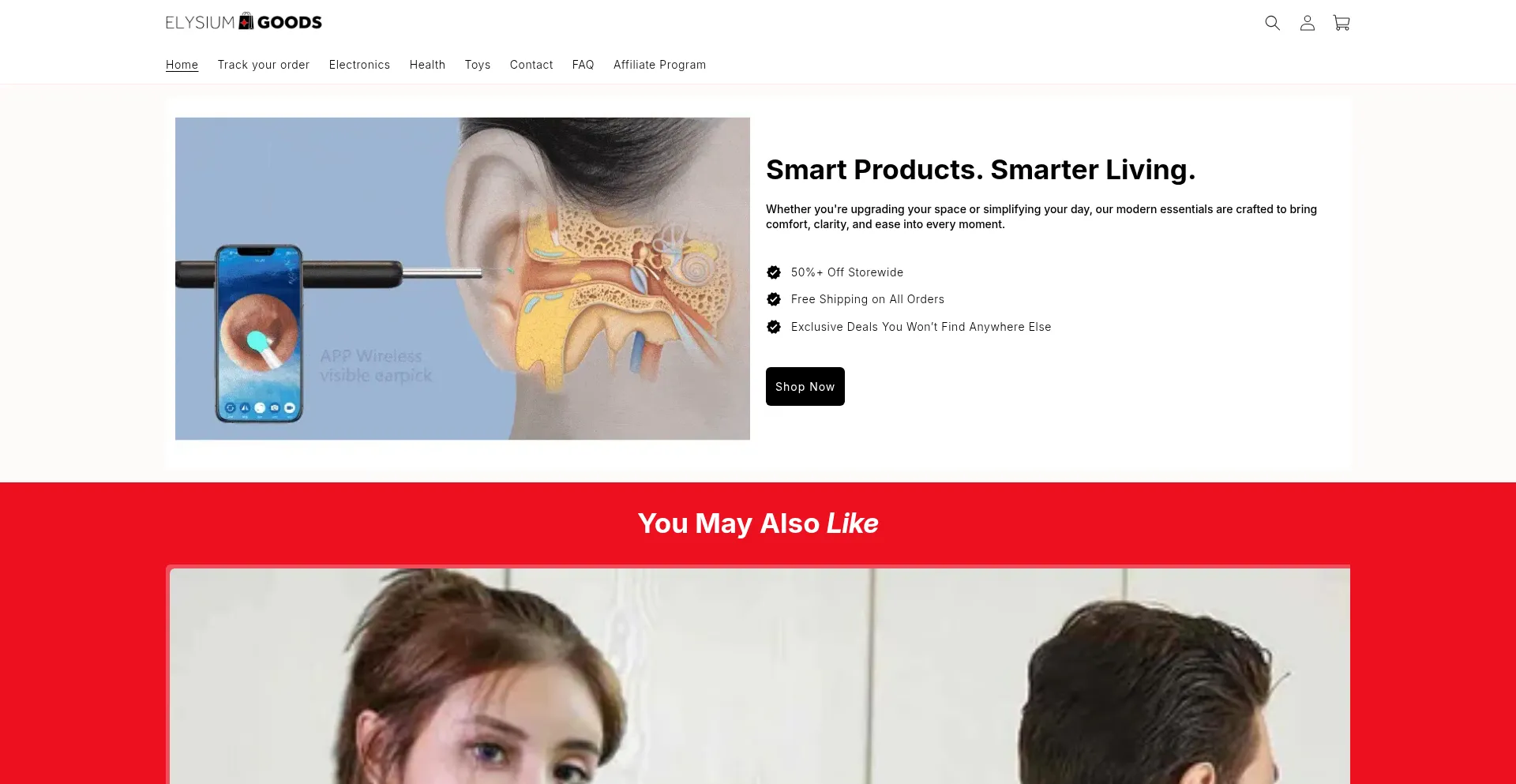Open the Track your order page
The width and height of the screenshot is (1516, 784).
coord(264,65)
